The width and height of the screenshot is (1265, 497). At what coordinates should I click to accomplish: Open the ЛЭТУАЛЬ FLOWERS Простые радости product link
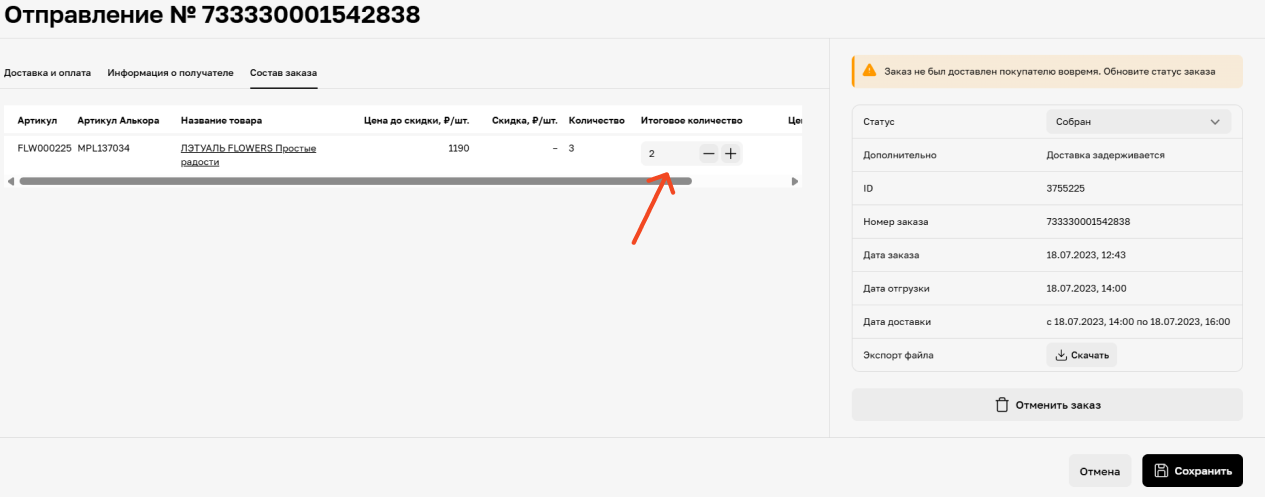248,154
